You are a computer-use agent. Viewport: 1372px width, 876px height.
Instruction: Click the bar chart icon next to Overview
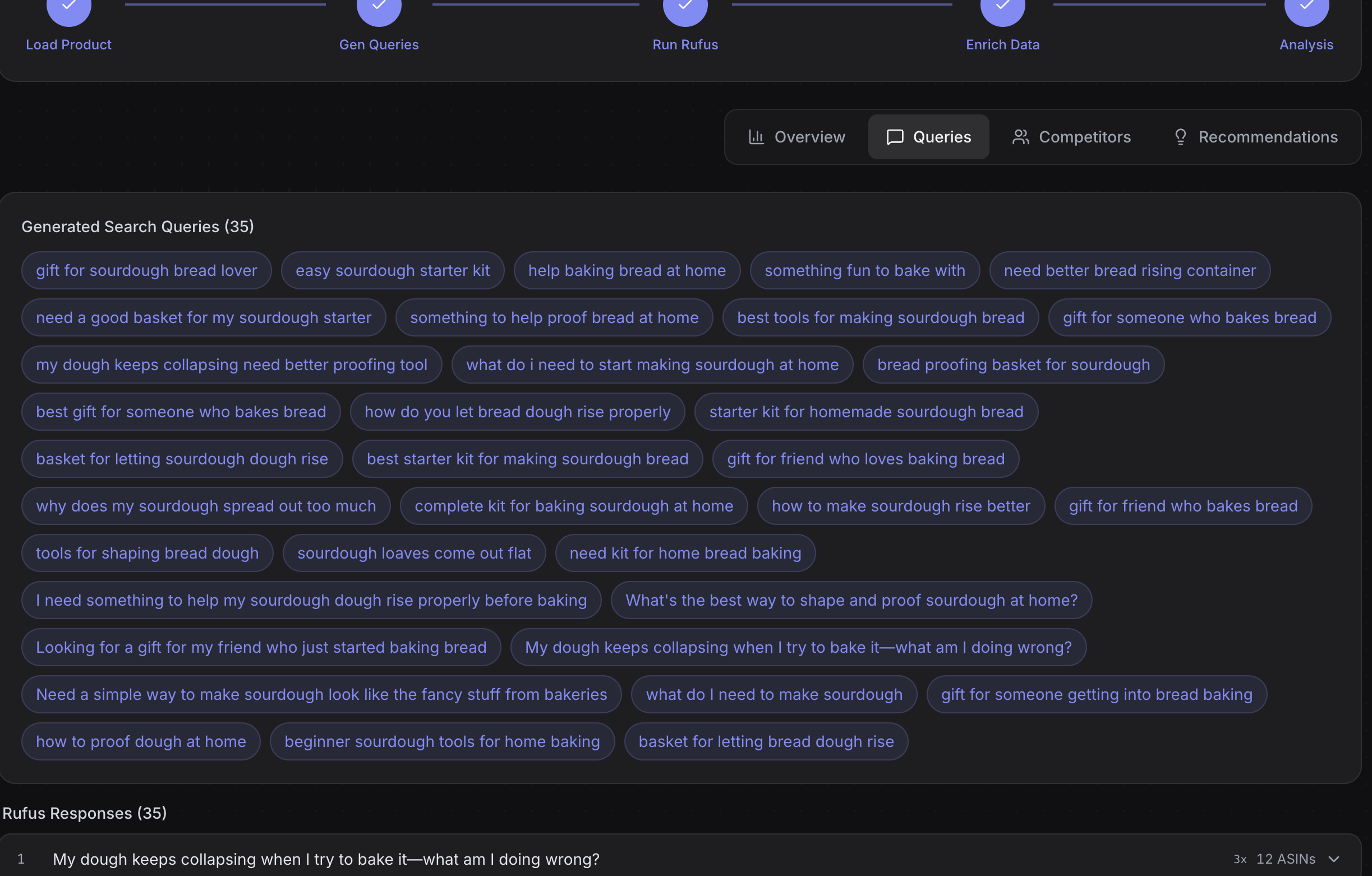(x=756, y=137)
